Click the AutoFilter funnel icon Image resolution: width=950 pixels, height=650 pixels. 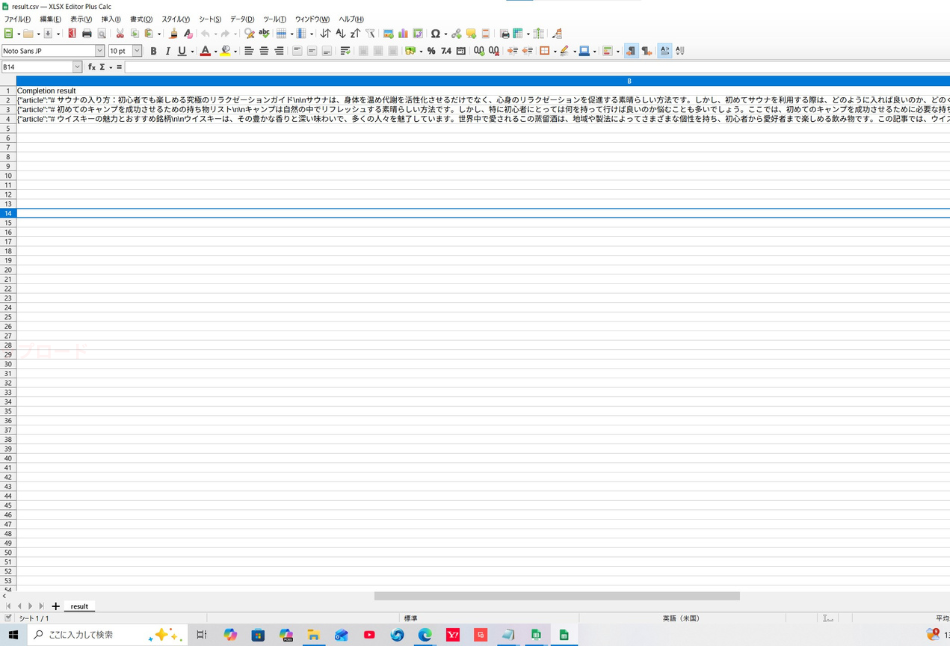click(x=370, y=34)
